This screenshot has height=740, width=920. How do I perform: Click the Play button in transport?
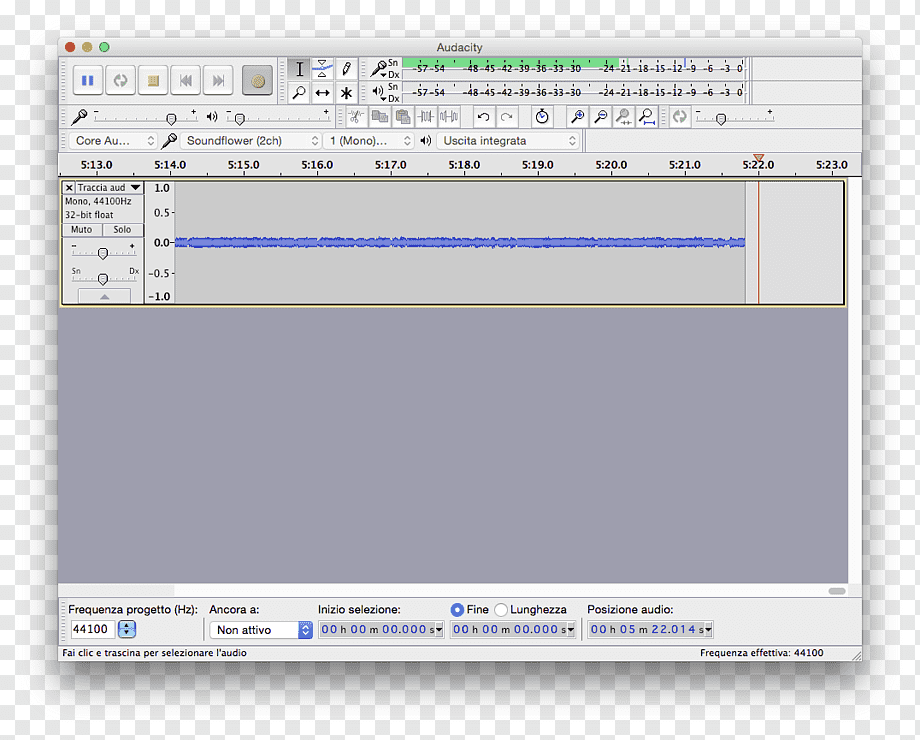pos(120,80)
